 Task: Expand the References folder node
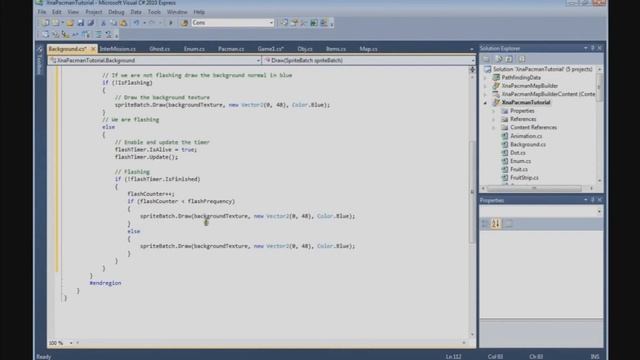(x=494, y=120)
